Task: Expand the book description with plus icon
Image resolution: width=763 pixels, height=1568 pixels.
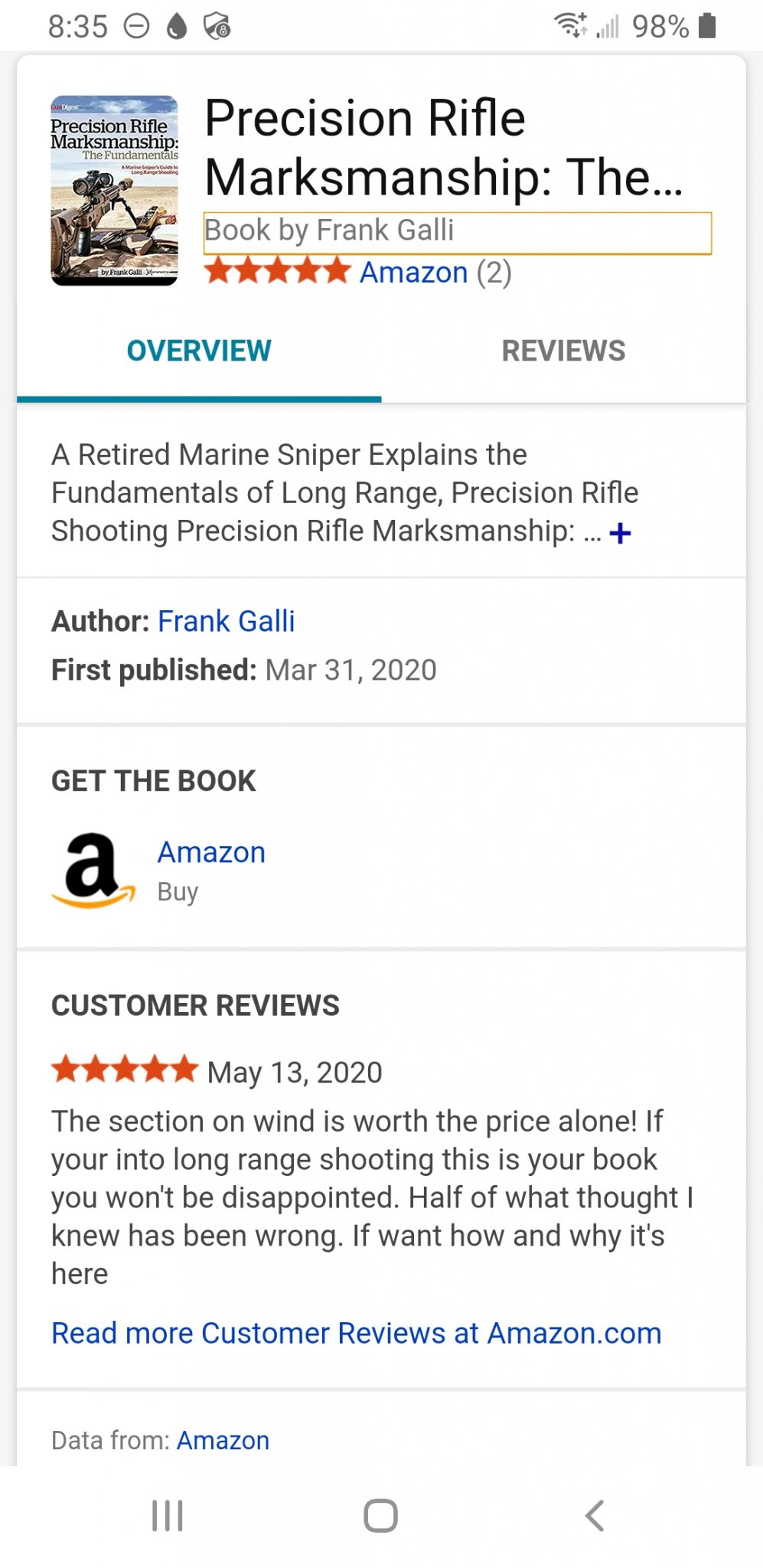Action: [620, 533]
